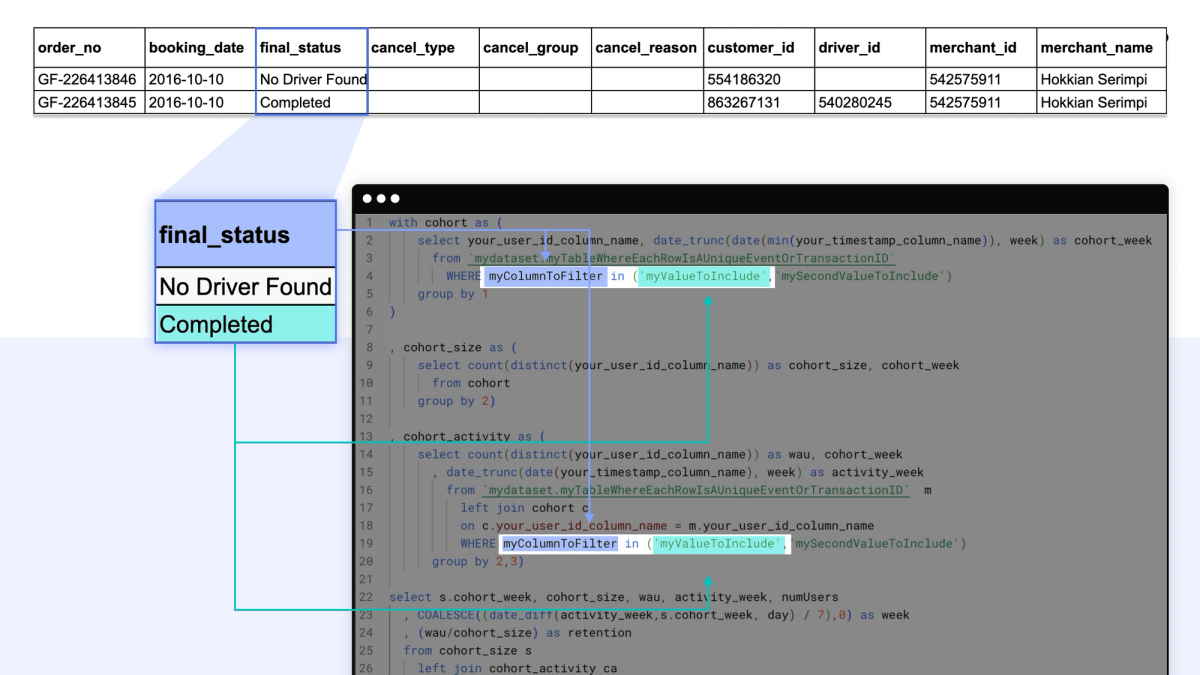The height and width of the screenshot is (675, 1200).
Task: Click highlighted myColumnToFilter on code line 4
Action: [546, 276]
